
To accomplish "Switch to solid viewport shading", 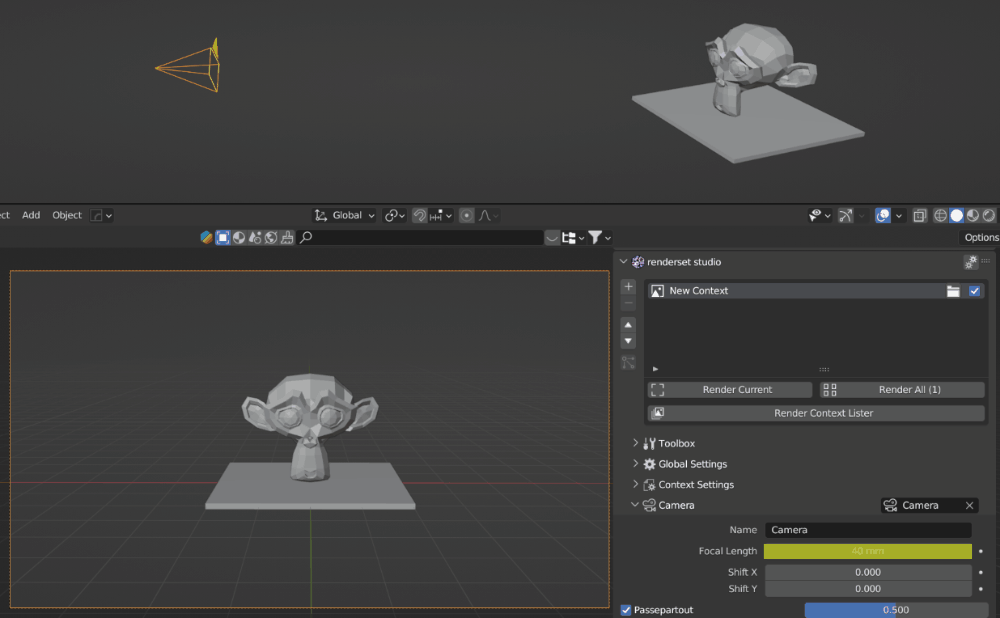I will coord(957,215).
